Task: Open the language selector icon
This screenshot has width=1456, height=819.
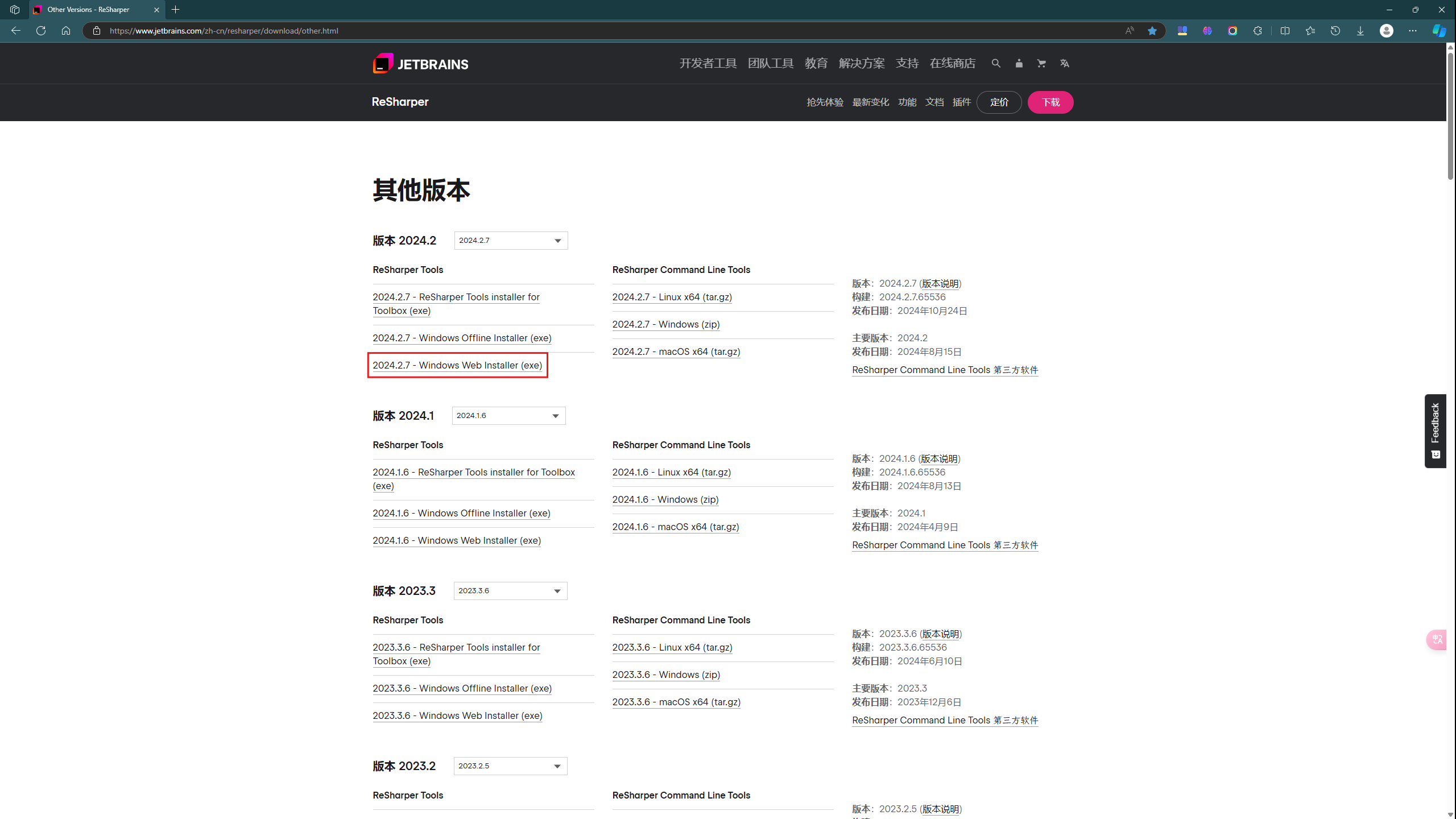Action: pos(1065,63)
